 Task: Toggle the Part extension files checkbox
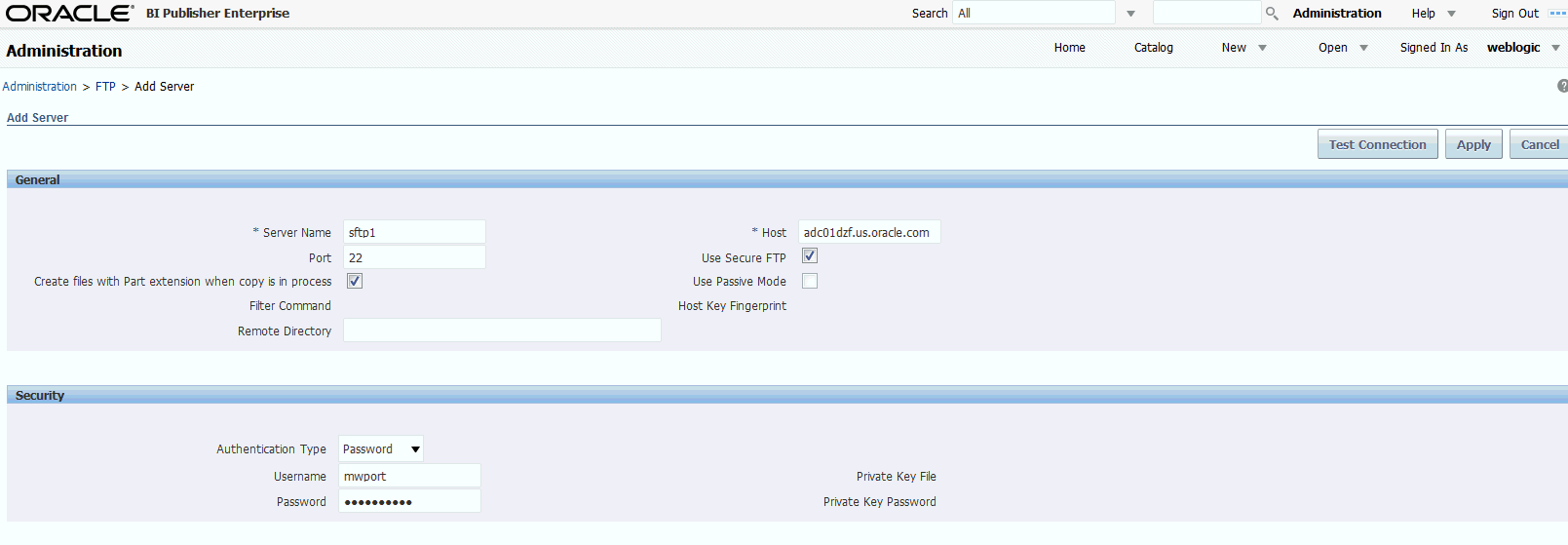pos(355,281)
